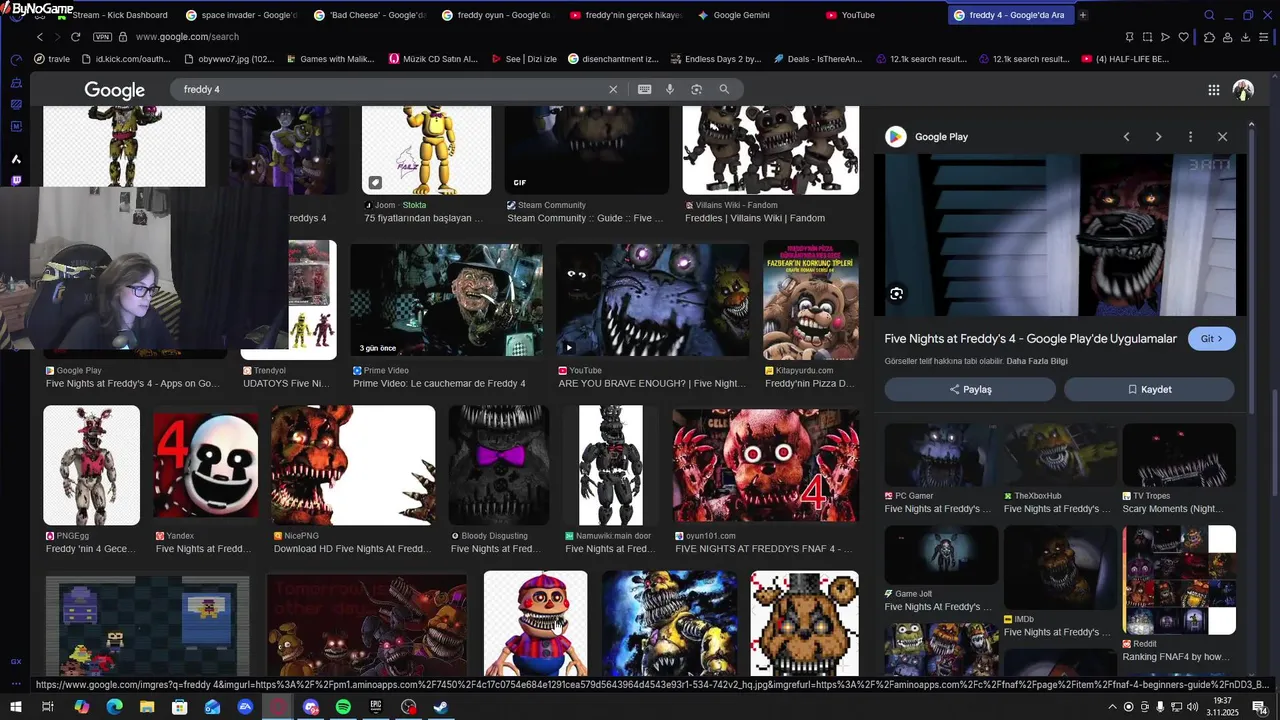Open the NicePNG Download HD image result
This screenshot has width=1280, height=720.
tap(353, 466)
